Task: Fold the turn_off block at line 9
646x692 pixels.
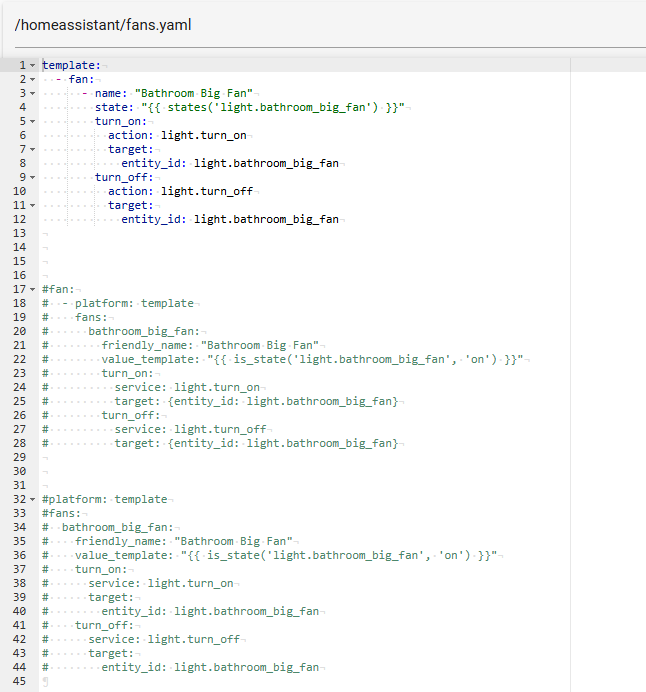Action: click(33, 177)
